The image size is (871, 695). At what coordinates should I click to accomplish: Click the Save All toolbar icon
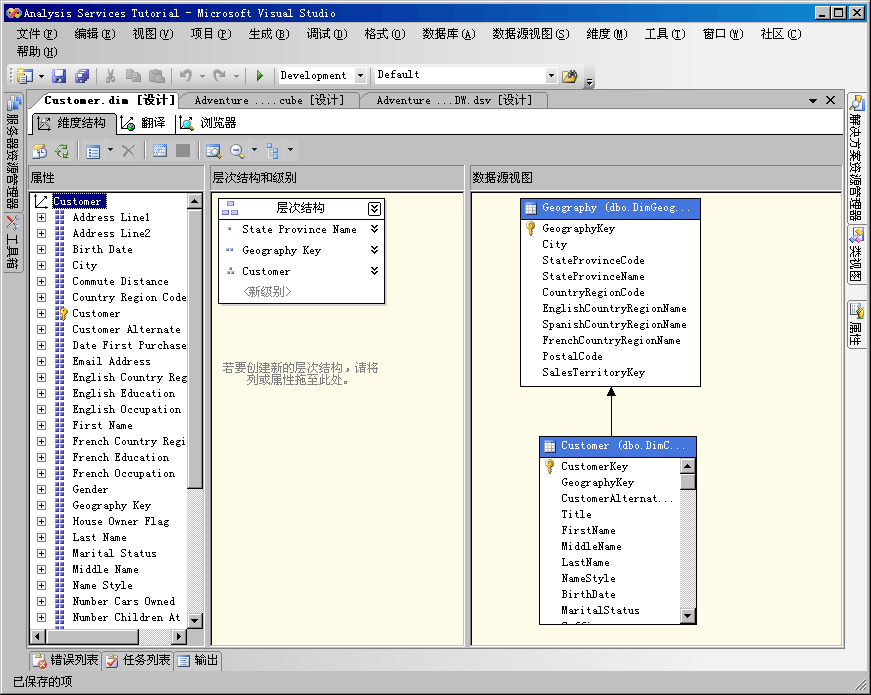[82, 76]
